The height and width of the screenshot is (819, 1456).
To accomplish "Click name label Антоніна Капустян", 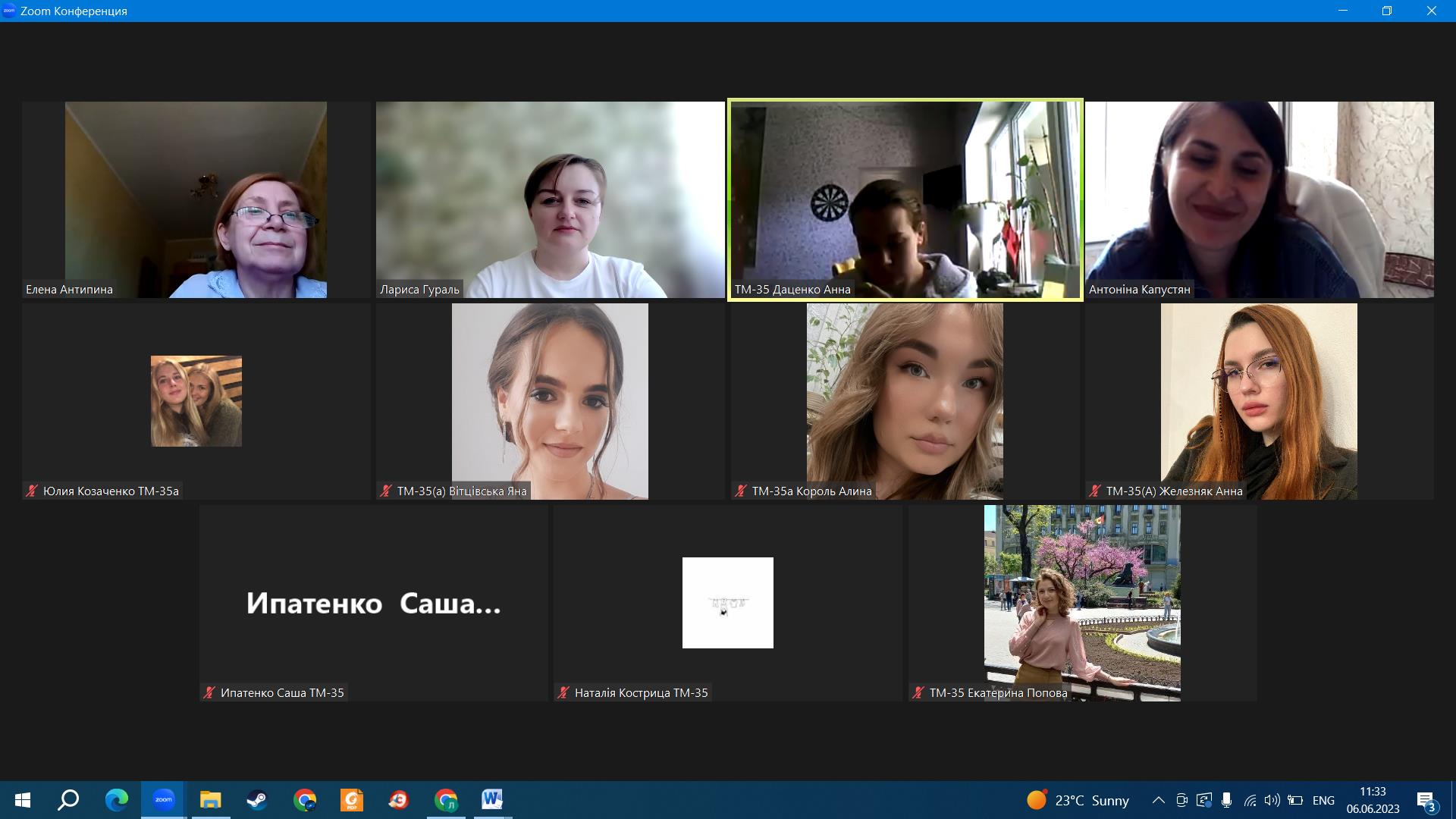I will pos(1139,289).
